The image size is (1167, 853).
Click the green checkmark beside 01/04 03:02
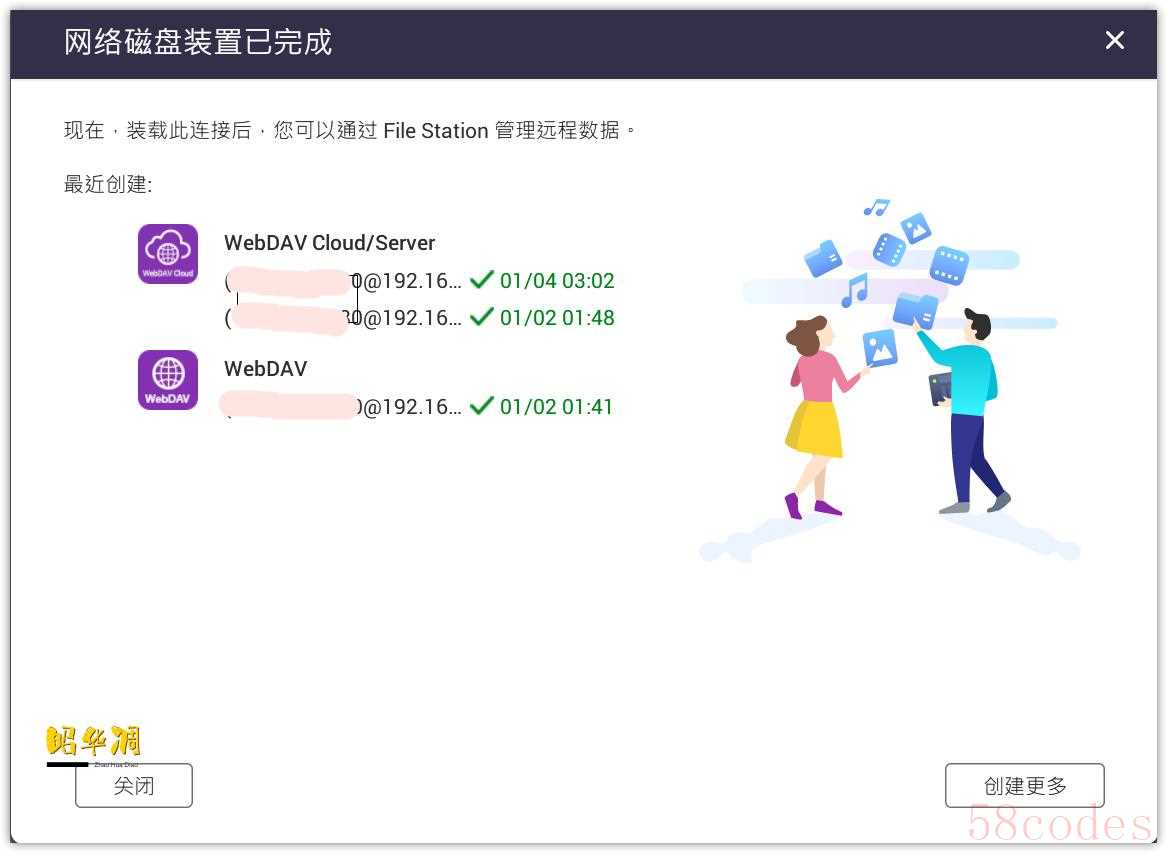click(x=482, y=280)
